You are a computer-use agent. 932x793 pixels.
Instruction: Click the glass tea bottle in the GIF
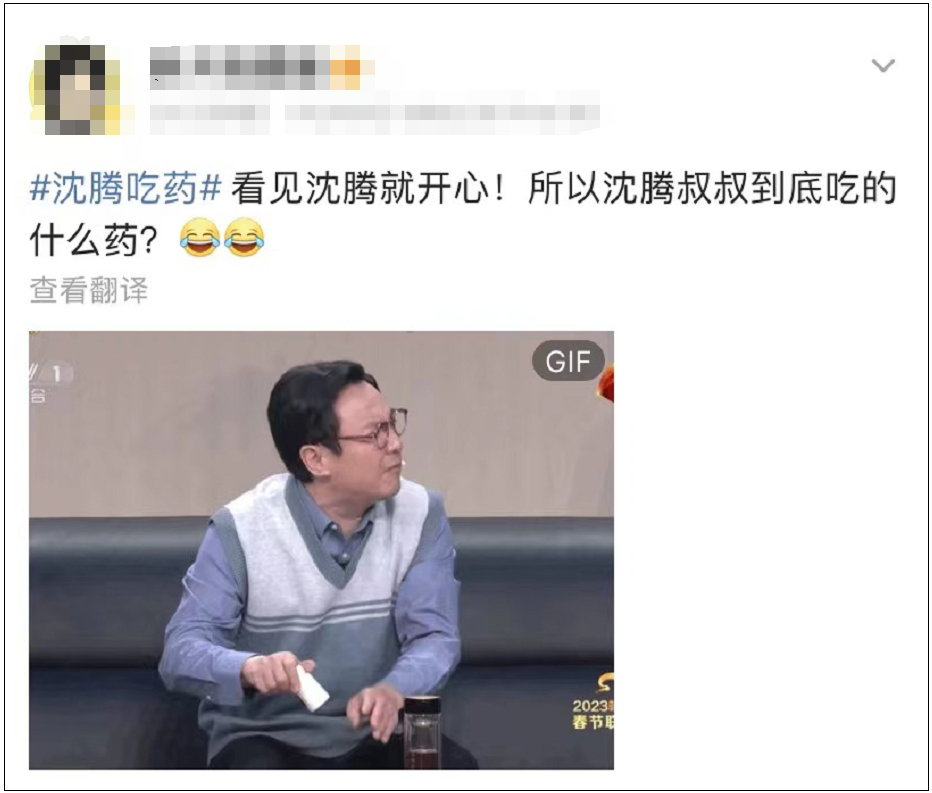(423, 732)
